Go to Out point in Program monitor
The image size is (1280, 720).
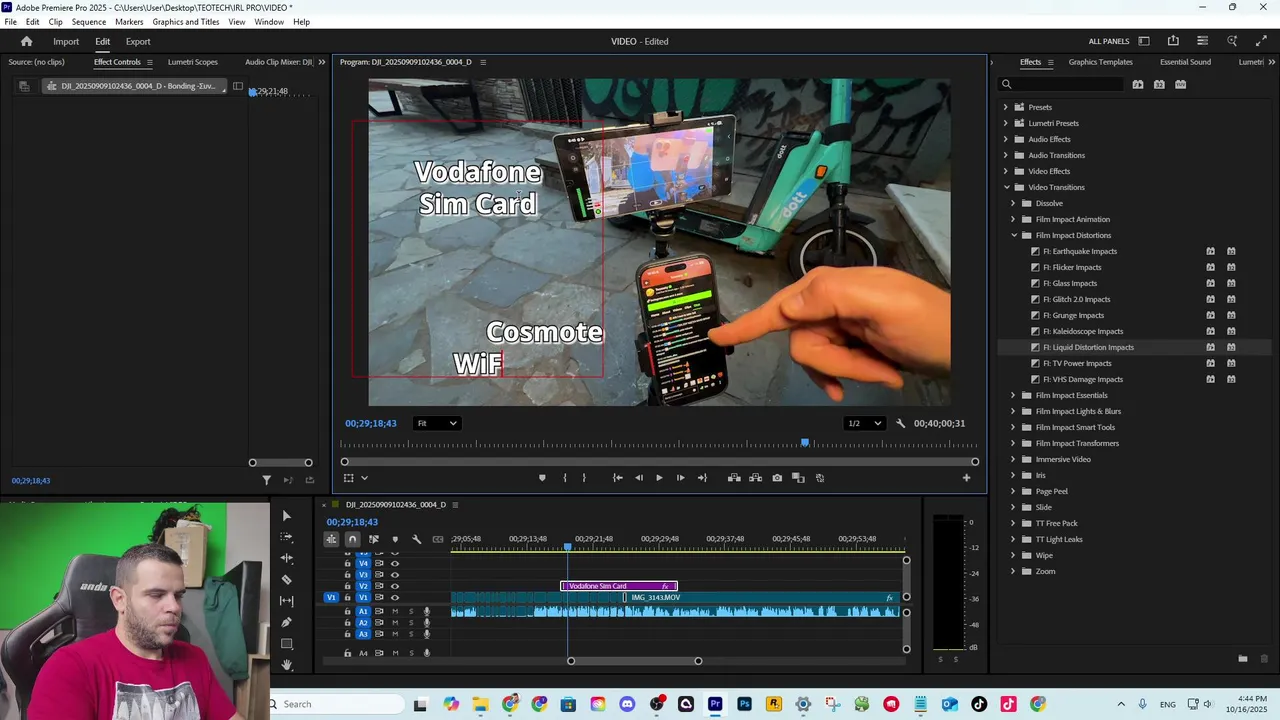click(x=702, y=478)
